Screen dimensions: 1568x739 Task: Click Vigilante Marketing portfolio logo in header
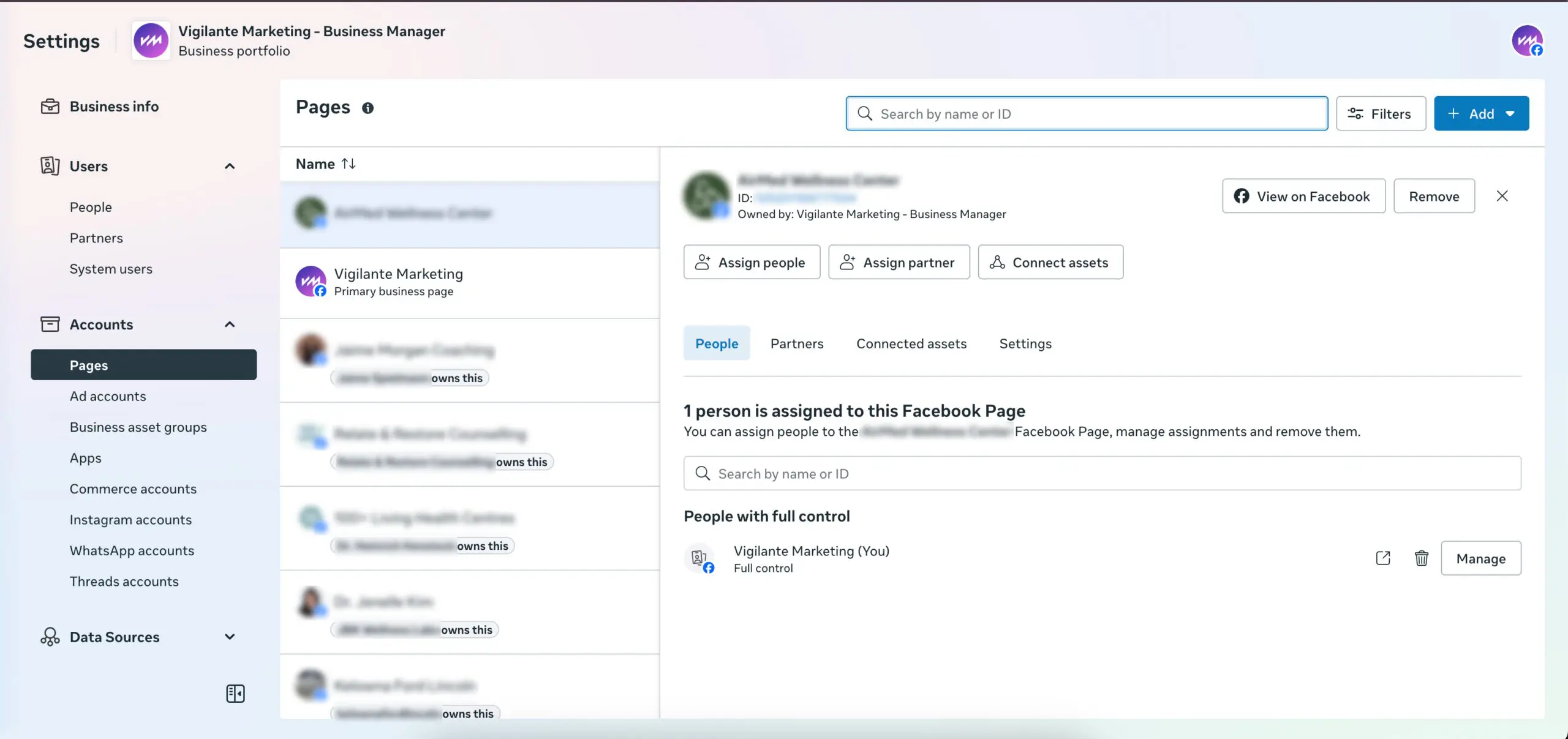pos(151,41)
